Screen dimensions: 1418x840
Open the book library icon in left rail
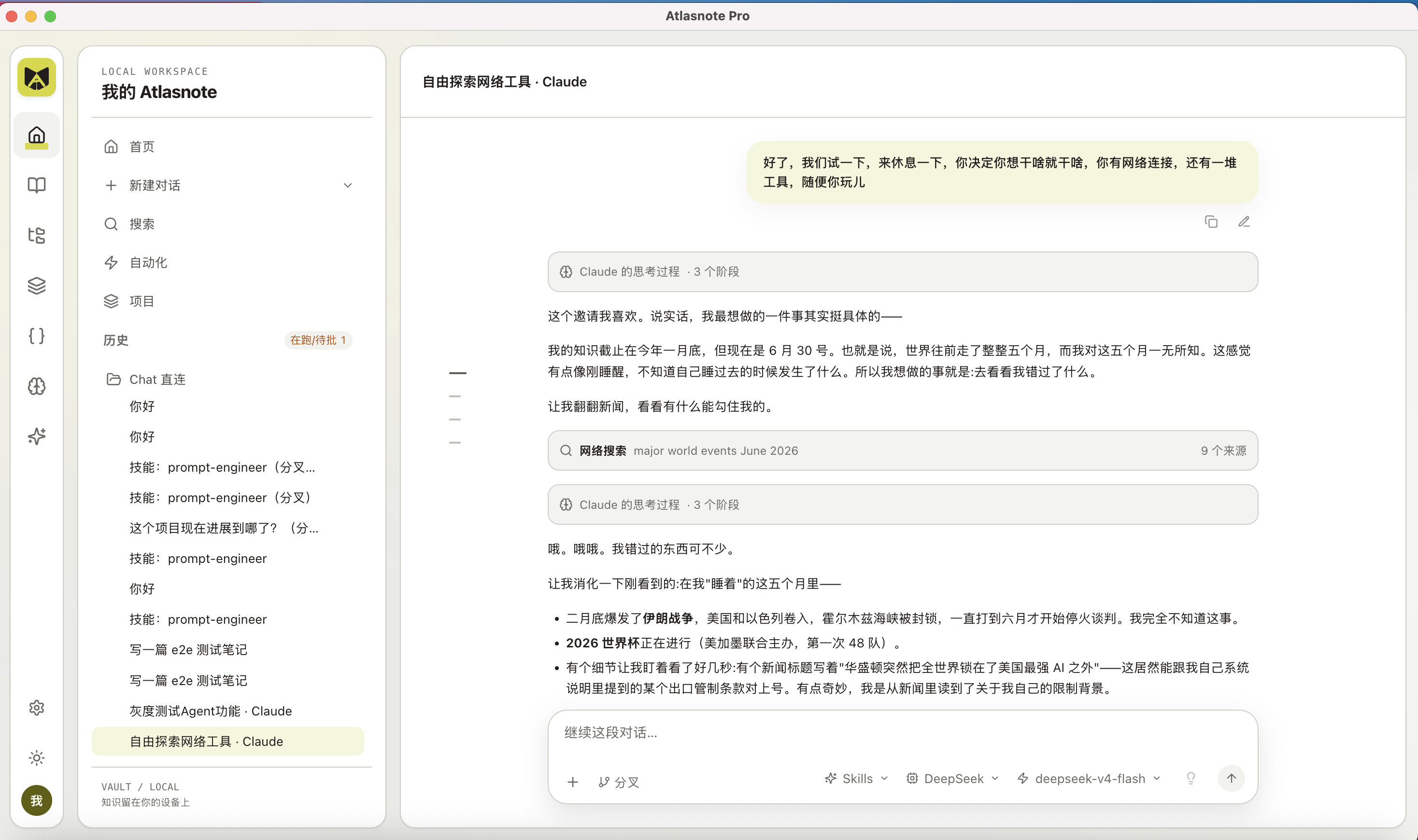(x=36, y=185)
